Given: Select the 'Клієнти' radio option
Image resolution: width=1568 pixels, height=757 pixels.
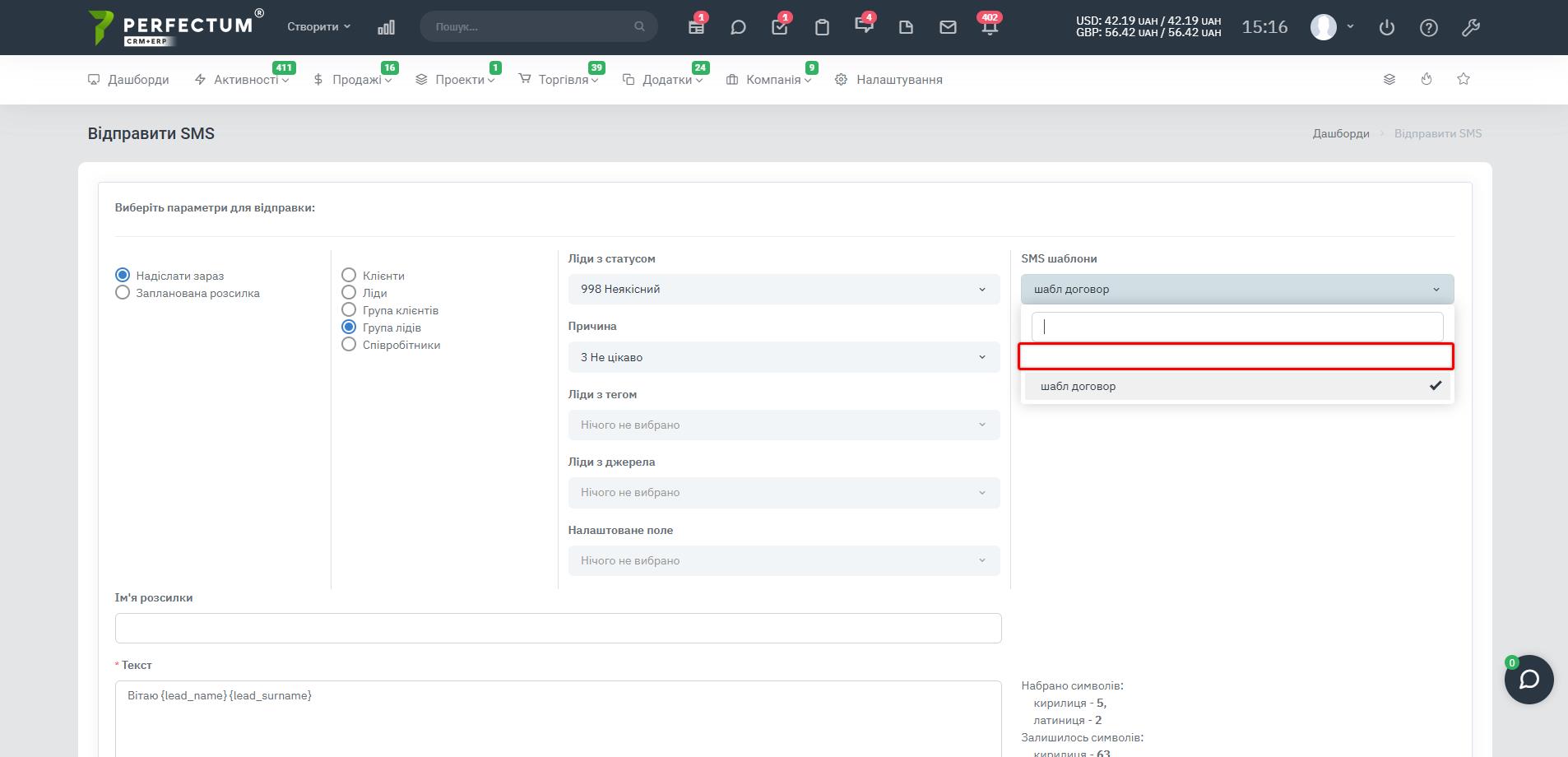Looking at the screenshot, I should (x=349, y=276).
